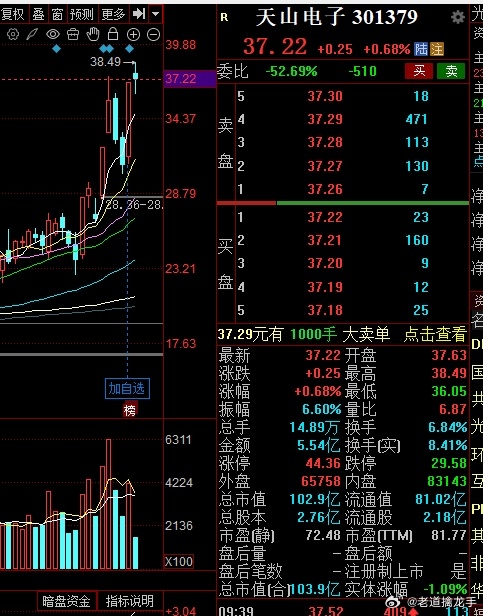Open the 复权 menu
This screenshot has width=483, height=616.
(x=13, y=15)
